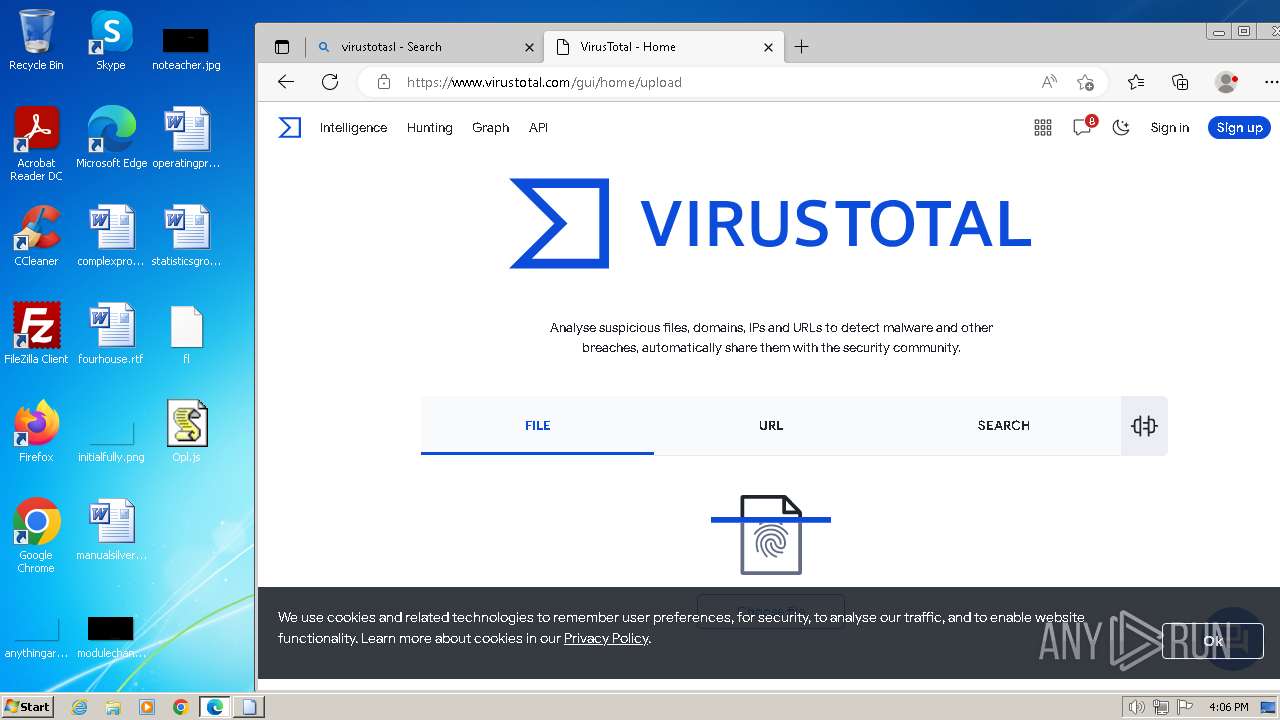Click the file fingerprint upload icon
This screenshot has width=1280, height=720.
(771, 535)
